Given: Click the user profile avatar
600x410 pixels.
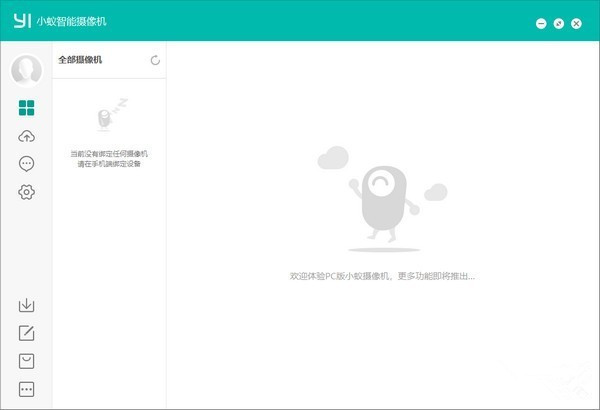Looking at the screenshot, I should [x=26, y=70].
